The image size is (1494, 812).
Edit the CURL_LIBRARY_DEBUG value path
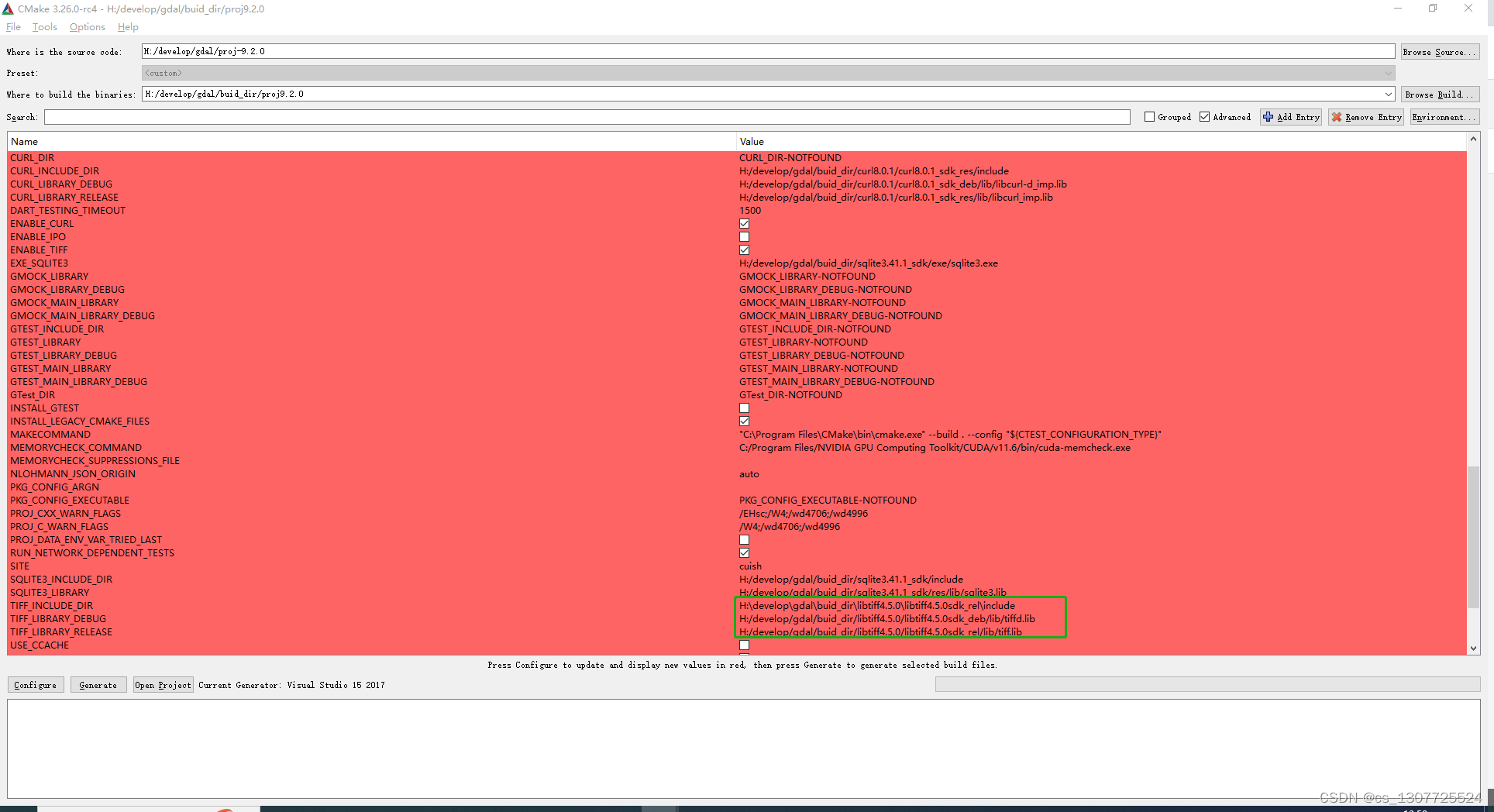click(903, 184)
